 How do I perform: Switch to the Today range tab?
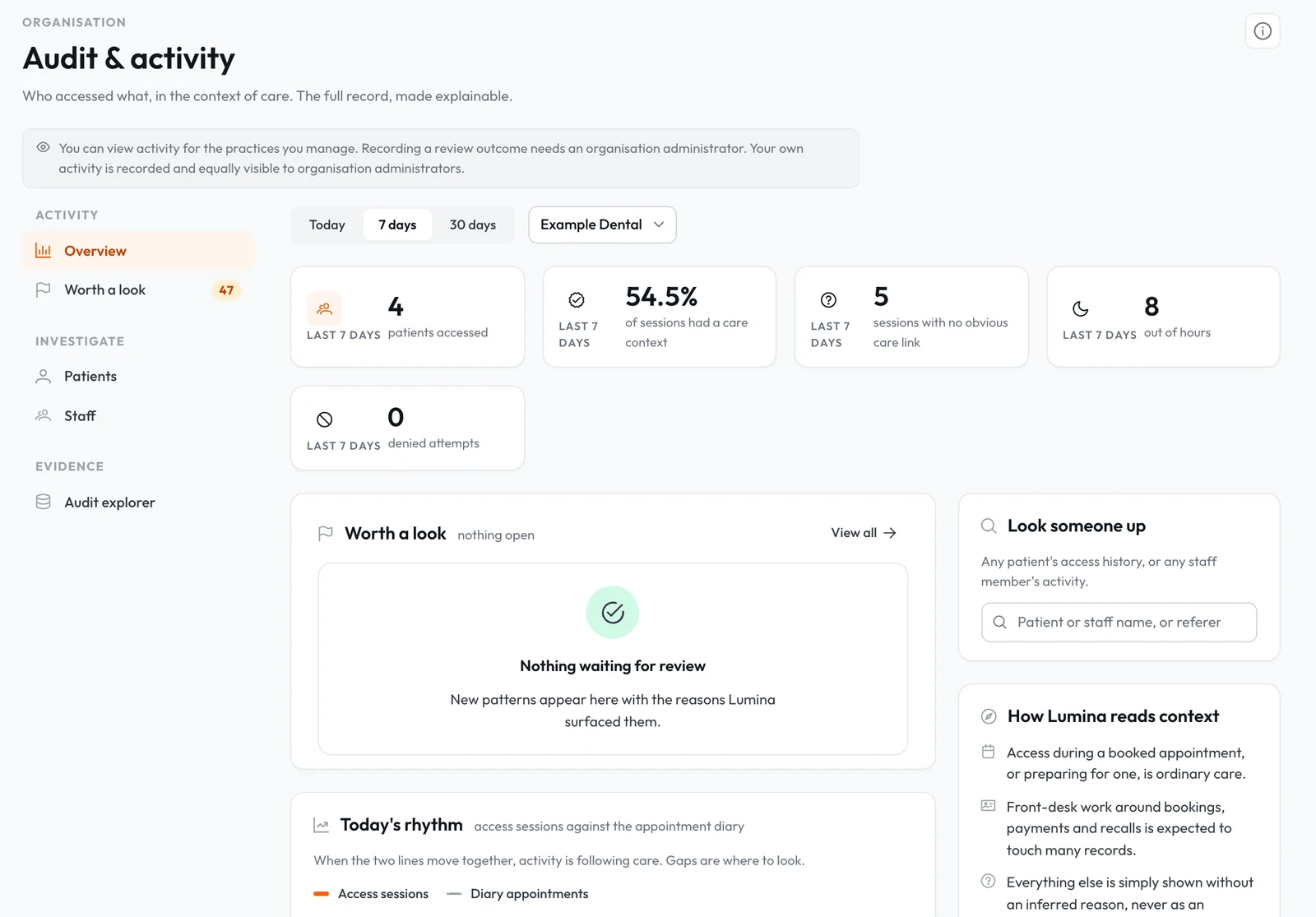click(327, 225)
